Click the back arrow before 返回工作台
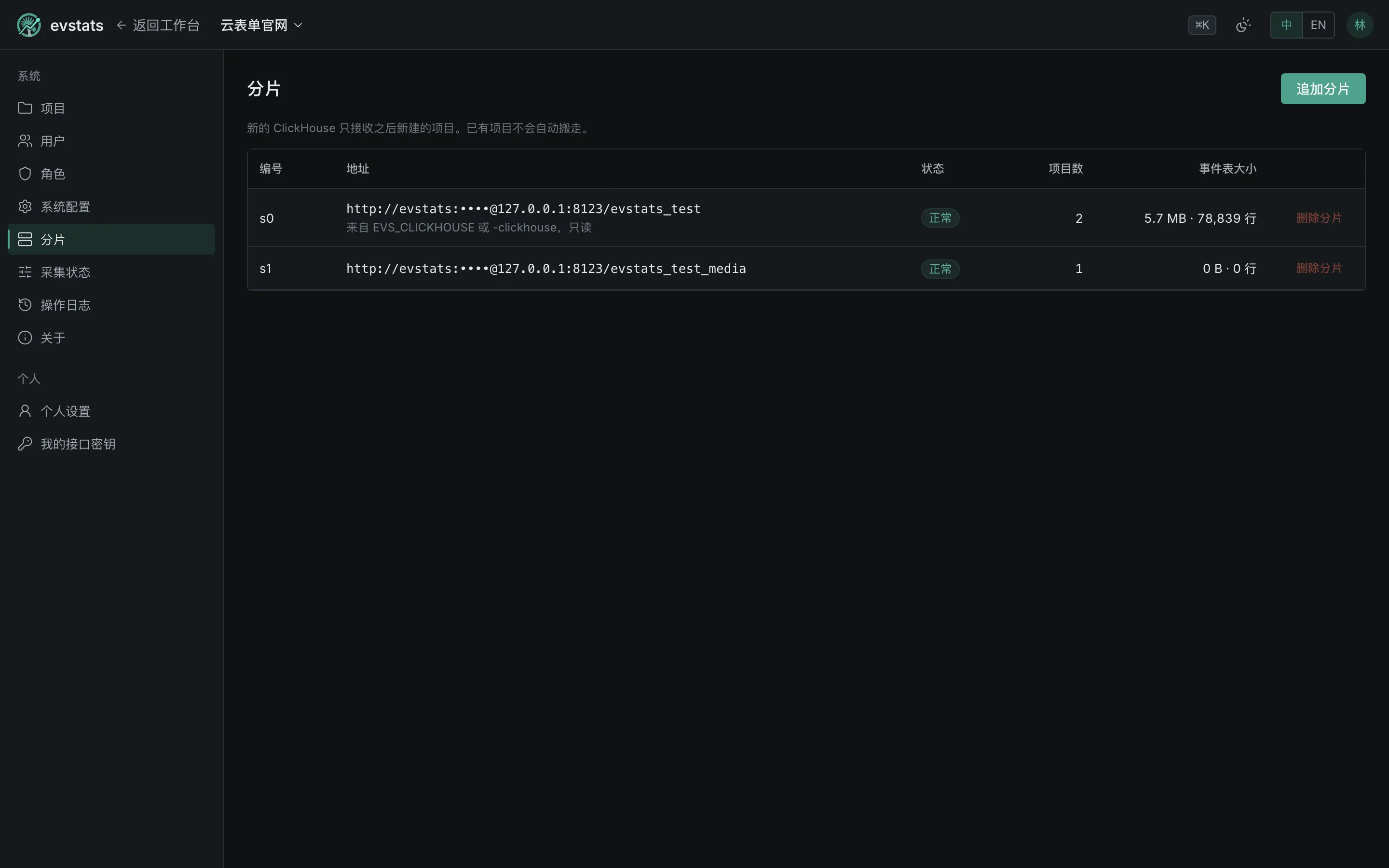The height and width of the screenshot is (868, 1389). pyautogui.click(x=121, y=25)
